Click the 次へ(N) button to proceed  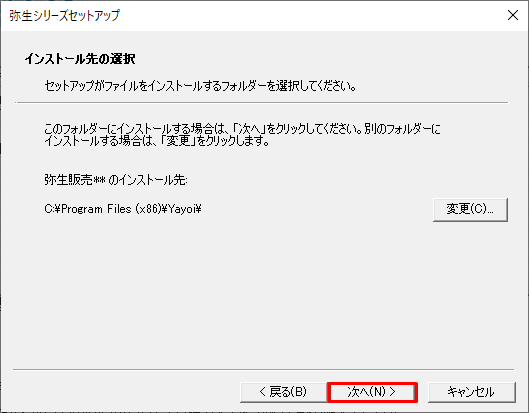click(x=372, y=392)
